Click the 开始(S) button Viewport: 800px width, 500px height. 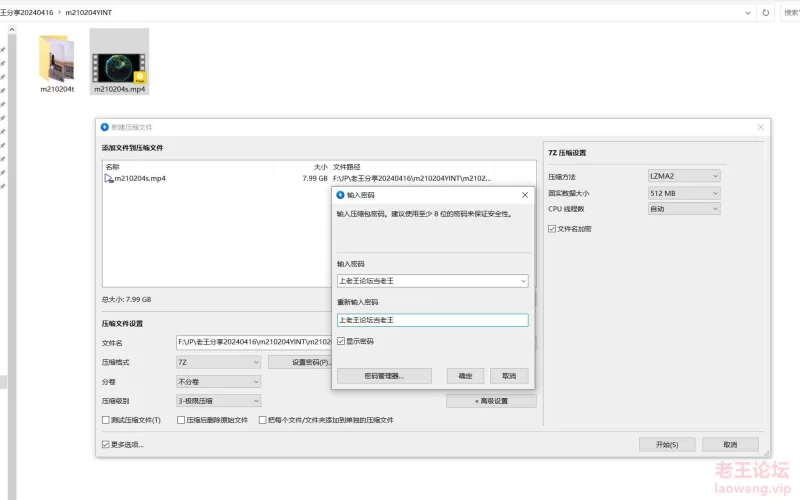tap(667, 444)
